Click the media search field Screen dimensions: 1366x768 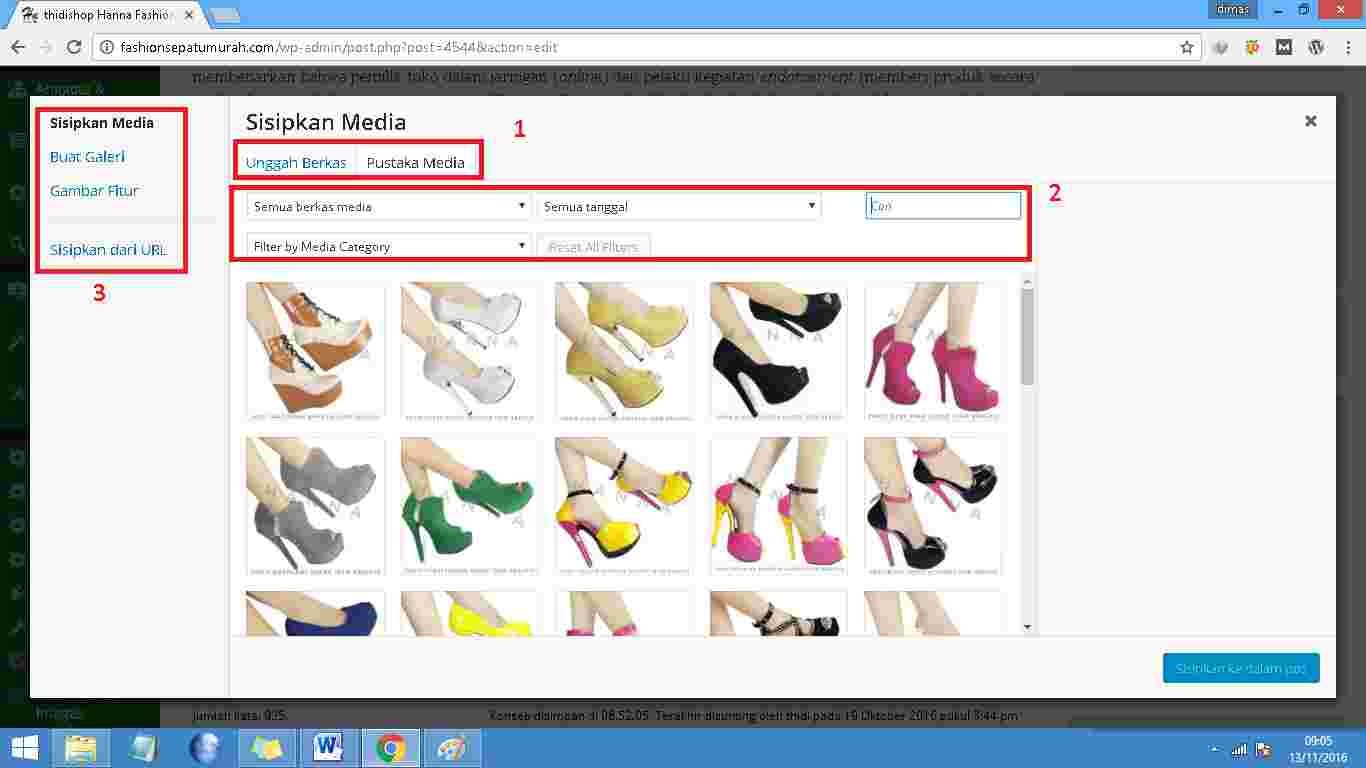tap(942, 206)
